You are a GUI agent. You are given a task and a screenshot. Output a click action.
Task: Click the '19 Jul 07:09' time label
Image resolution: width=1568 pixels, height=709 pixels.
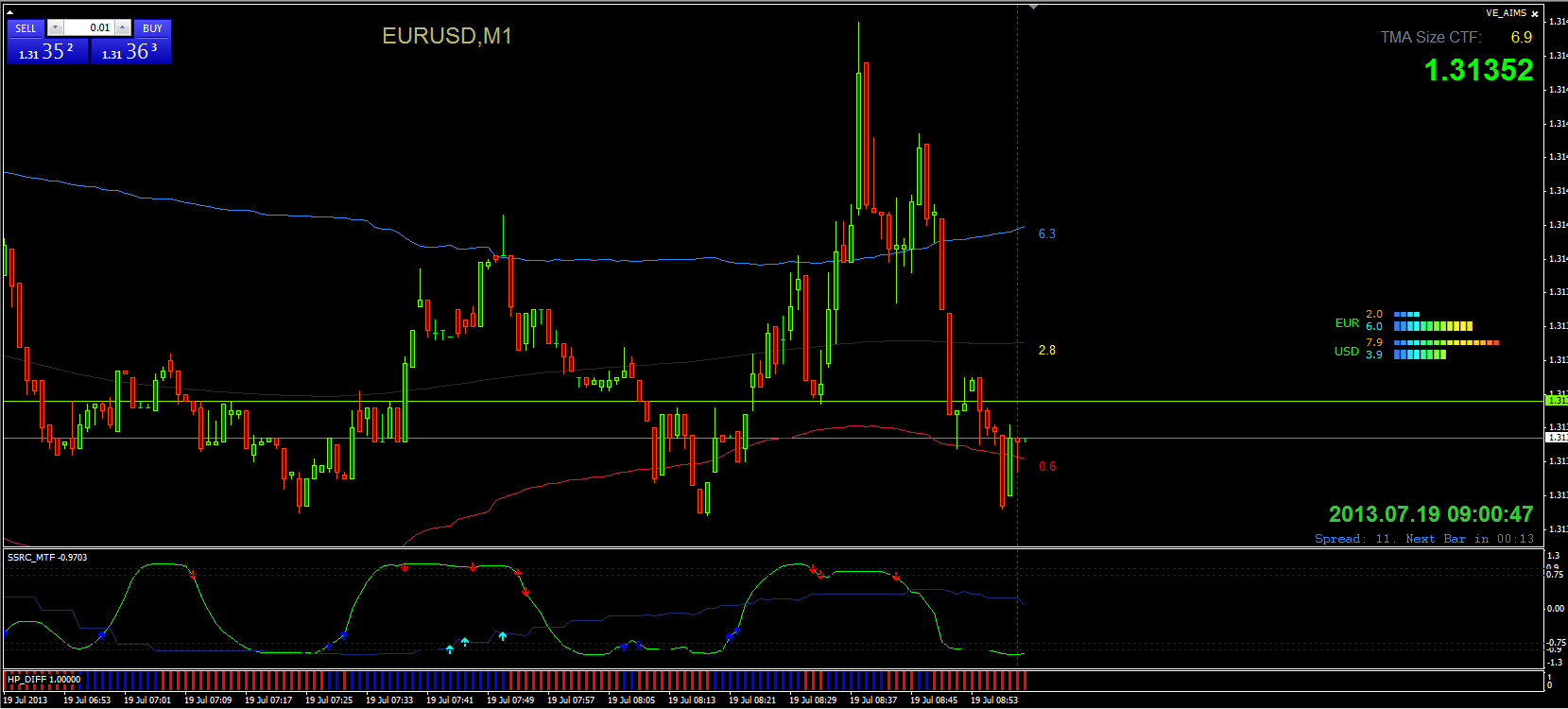pos(208,700)
